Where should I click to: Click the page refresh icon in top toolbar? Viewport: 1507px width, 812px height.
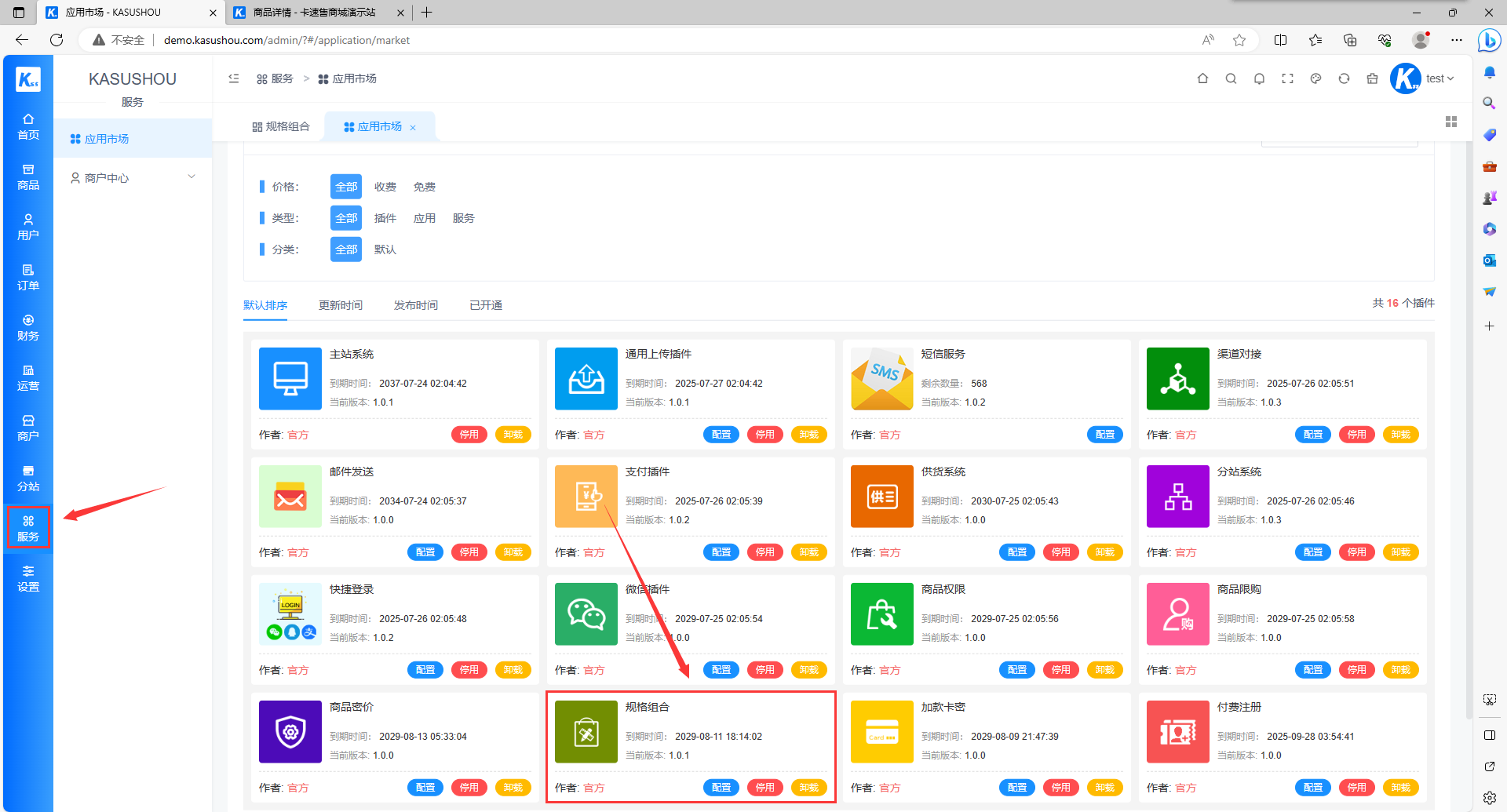click(x=1344, y=78)
